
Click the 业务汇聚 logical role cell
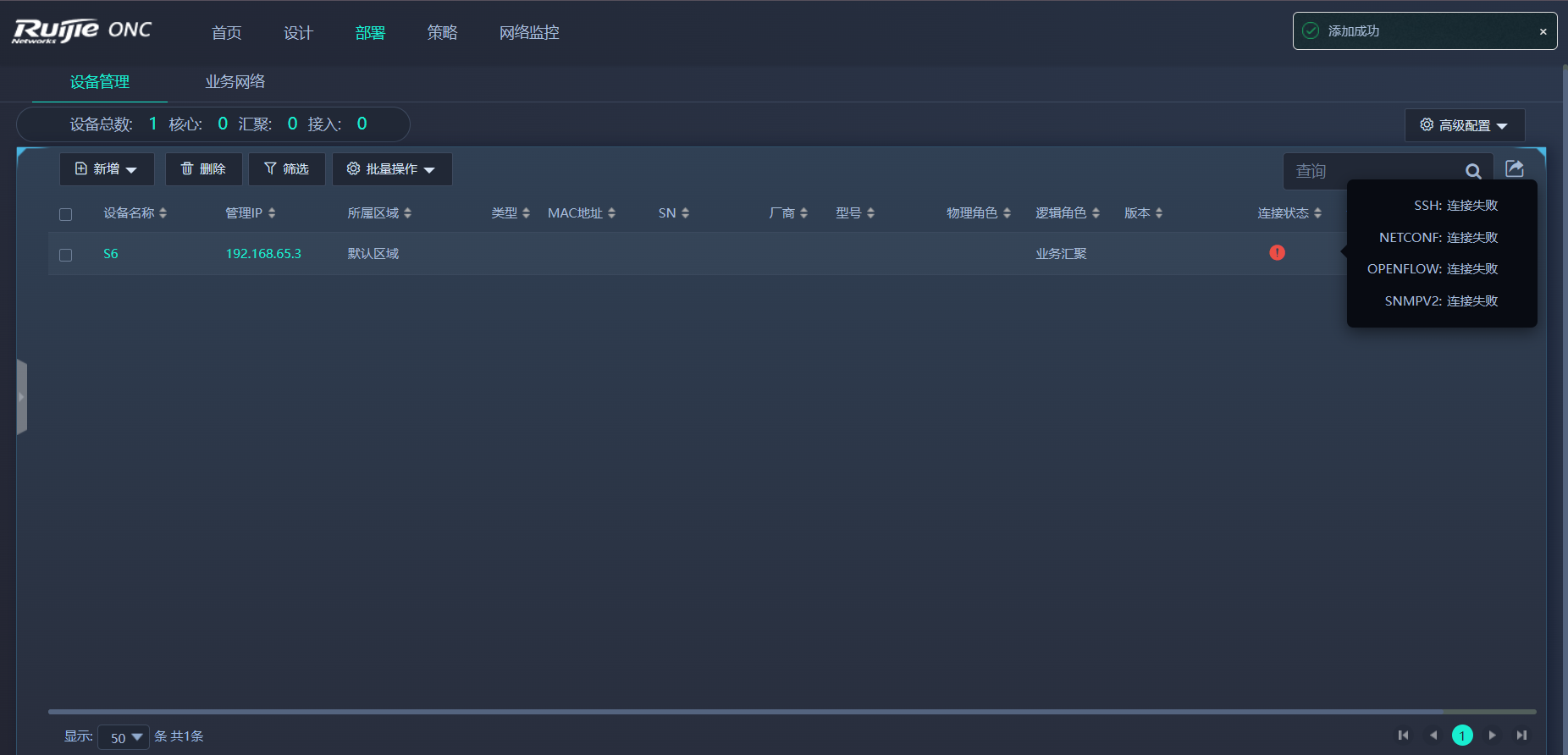coord(1061,254)
